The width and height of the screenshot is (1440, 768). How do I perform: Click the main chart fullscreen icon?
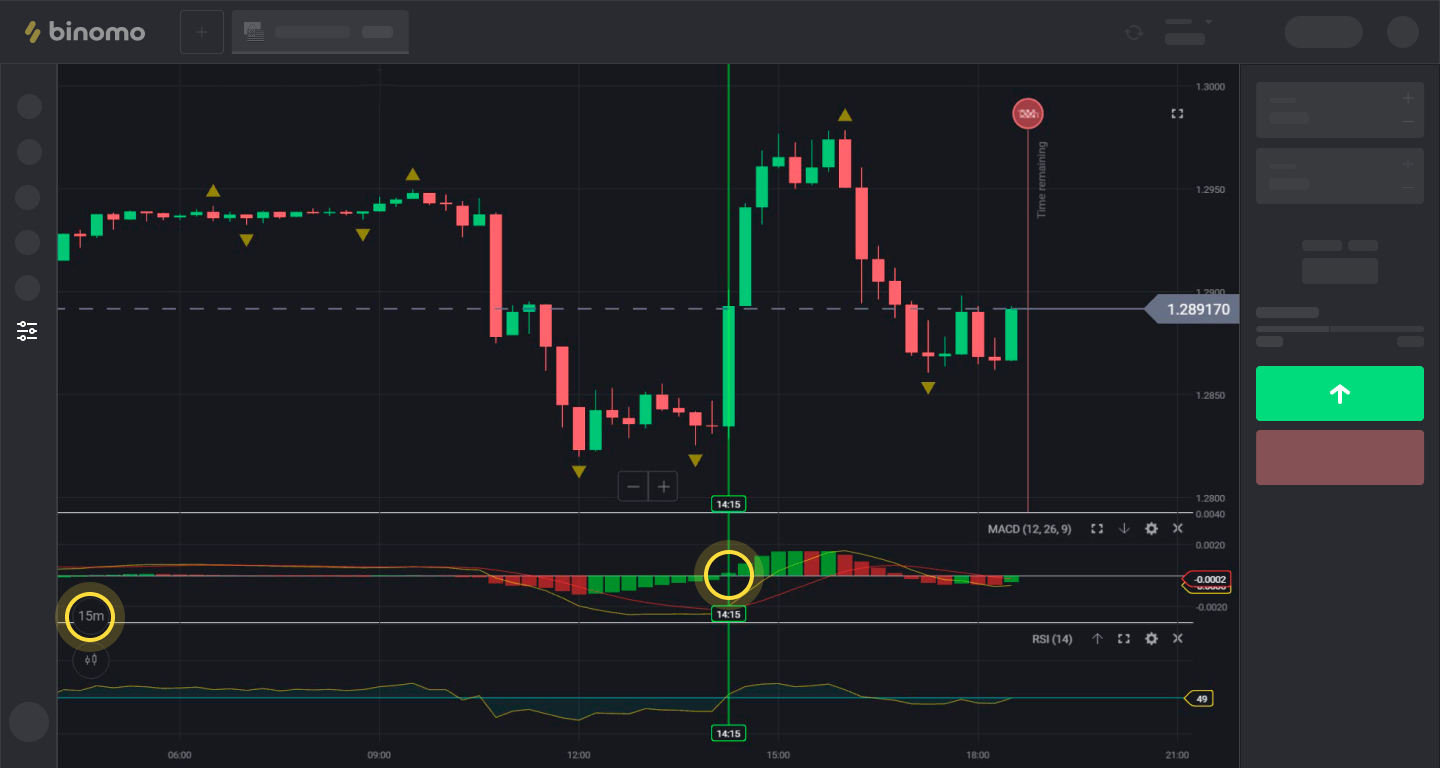tap(1177, 114)
